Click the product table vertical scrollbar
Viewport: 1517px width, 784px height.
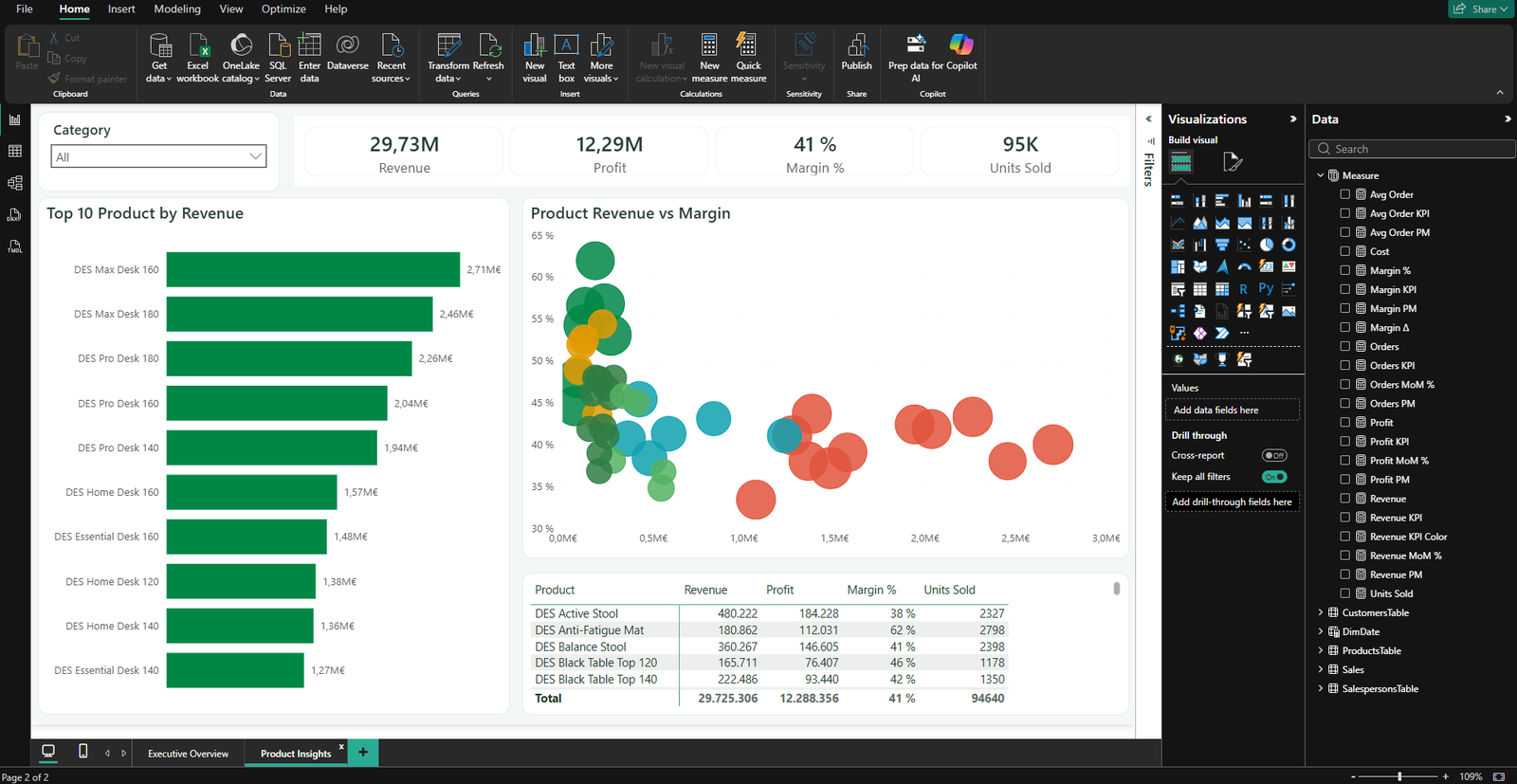(x=1117, y=589)
